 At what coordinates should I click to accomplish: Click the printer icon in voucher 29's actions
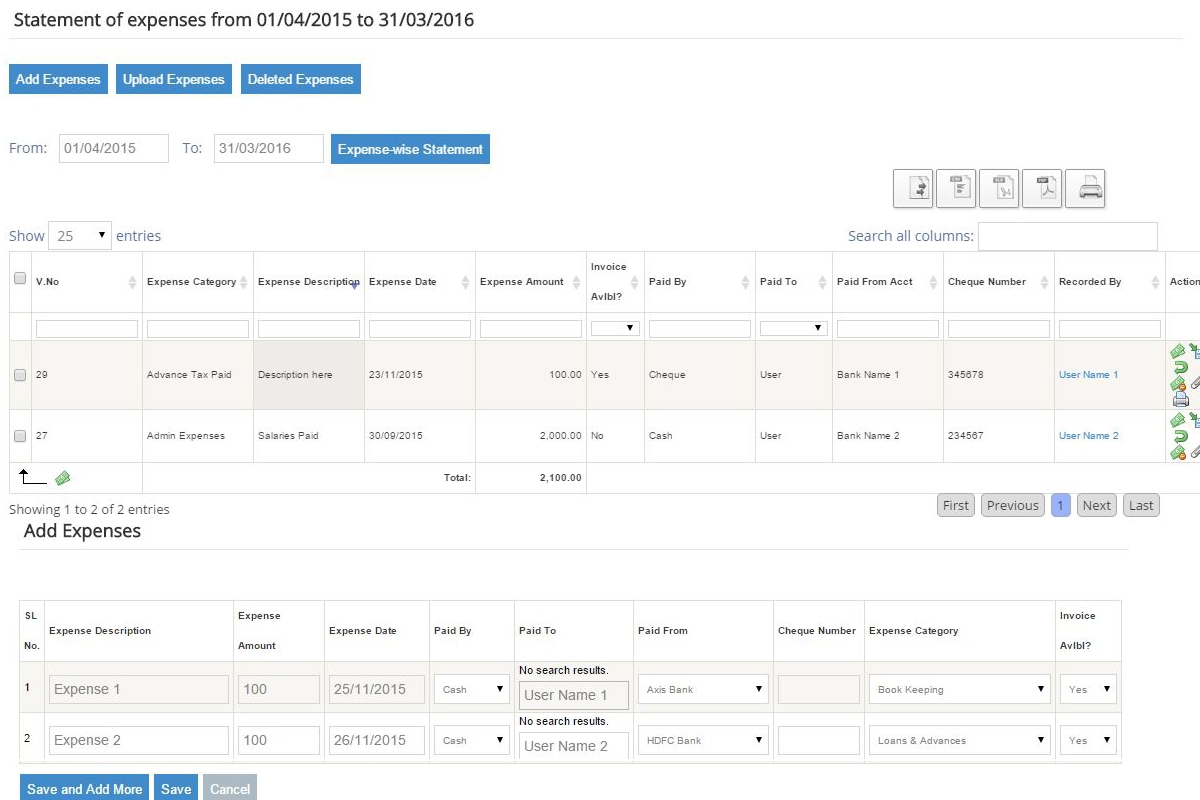tap(1182, 398)
